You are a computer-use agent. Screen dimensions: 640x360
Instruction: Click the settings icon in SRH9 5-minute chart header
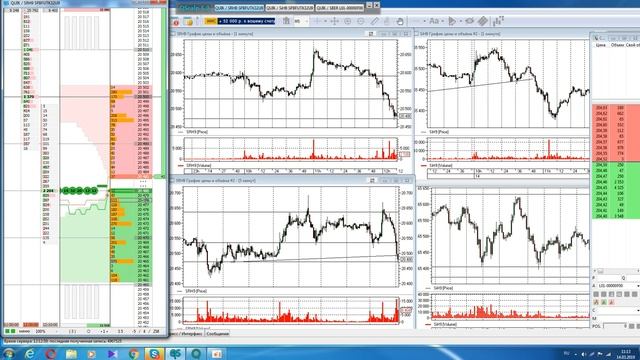click(372, 180)
